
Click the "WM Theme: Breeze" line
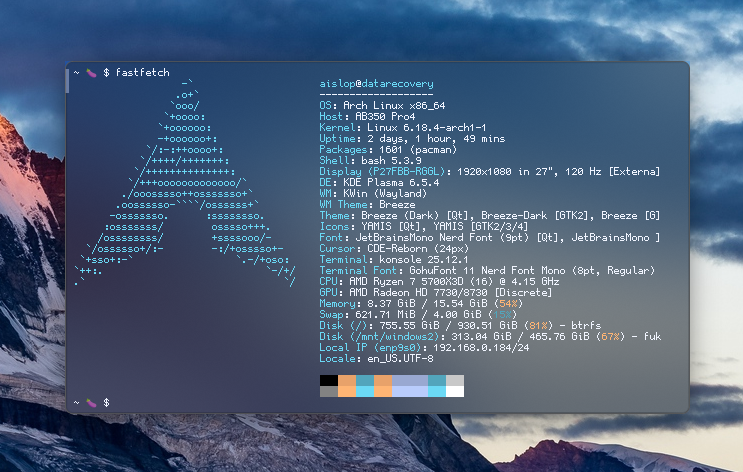pos(367,204)
